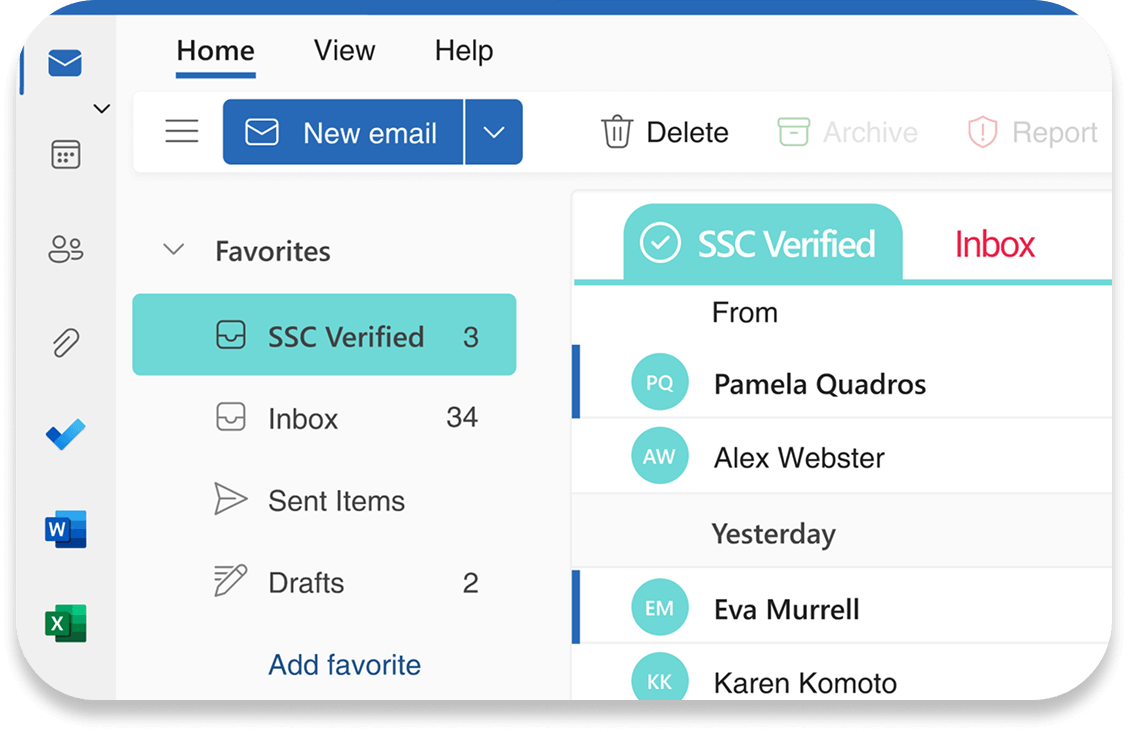Open Microsoft To Do from the sidebar

63,435
